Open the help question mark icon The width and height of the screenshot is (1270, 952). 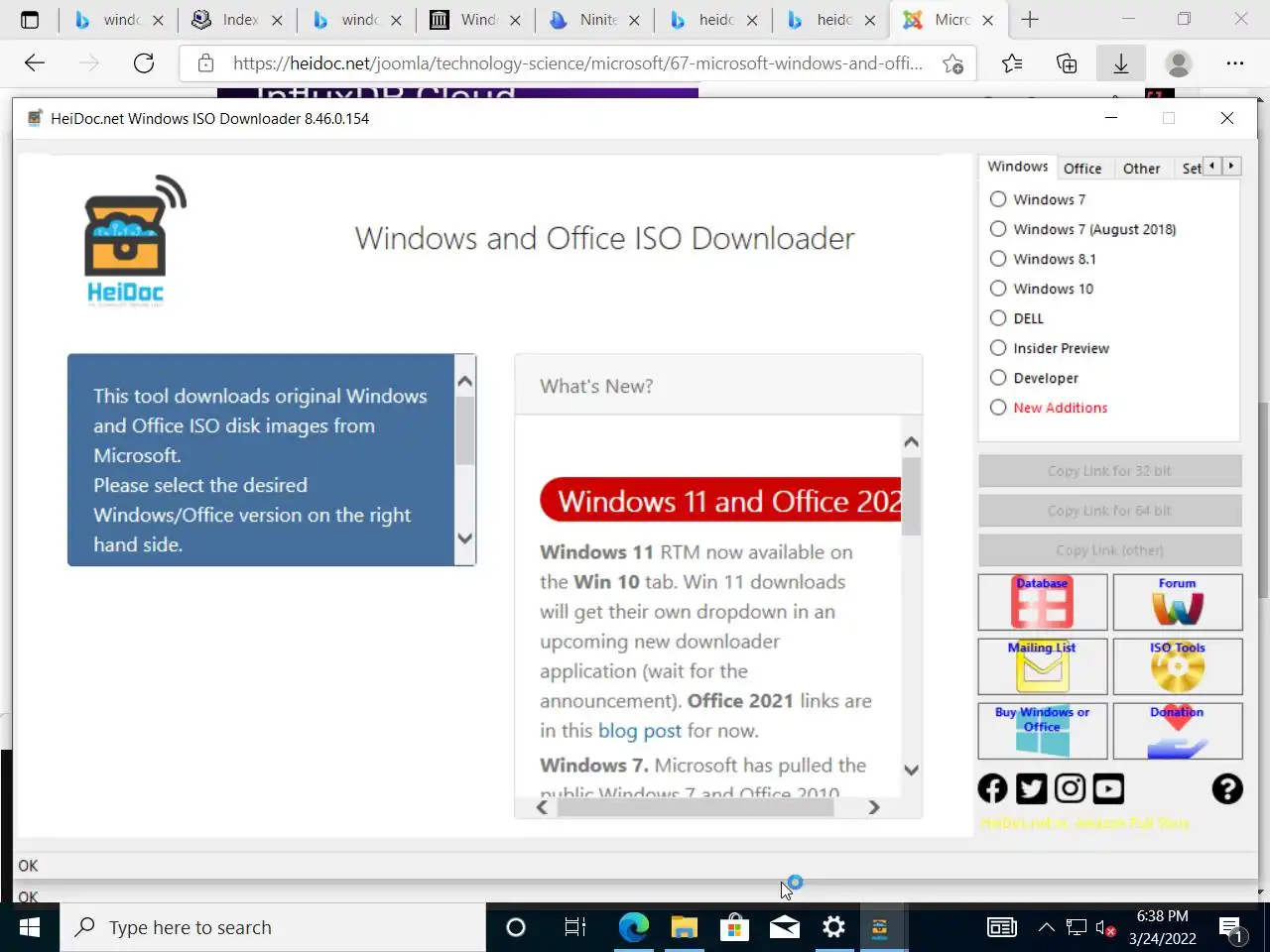pyautogui.click(x=1227, y=788)
